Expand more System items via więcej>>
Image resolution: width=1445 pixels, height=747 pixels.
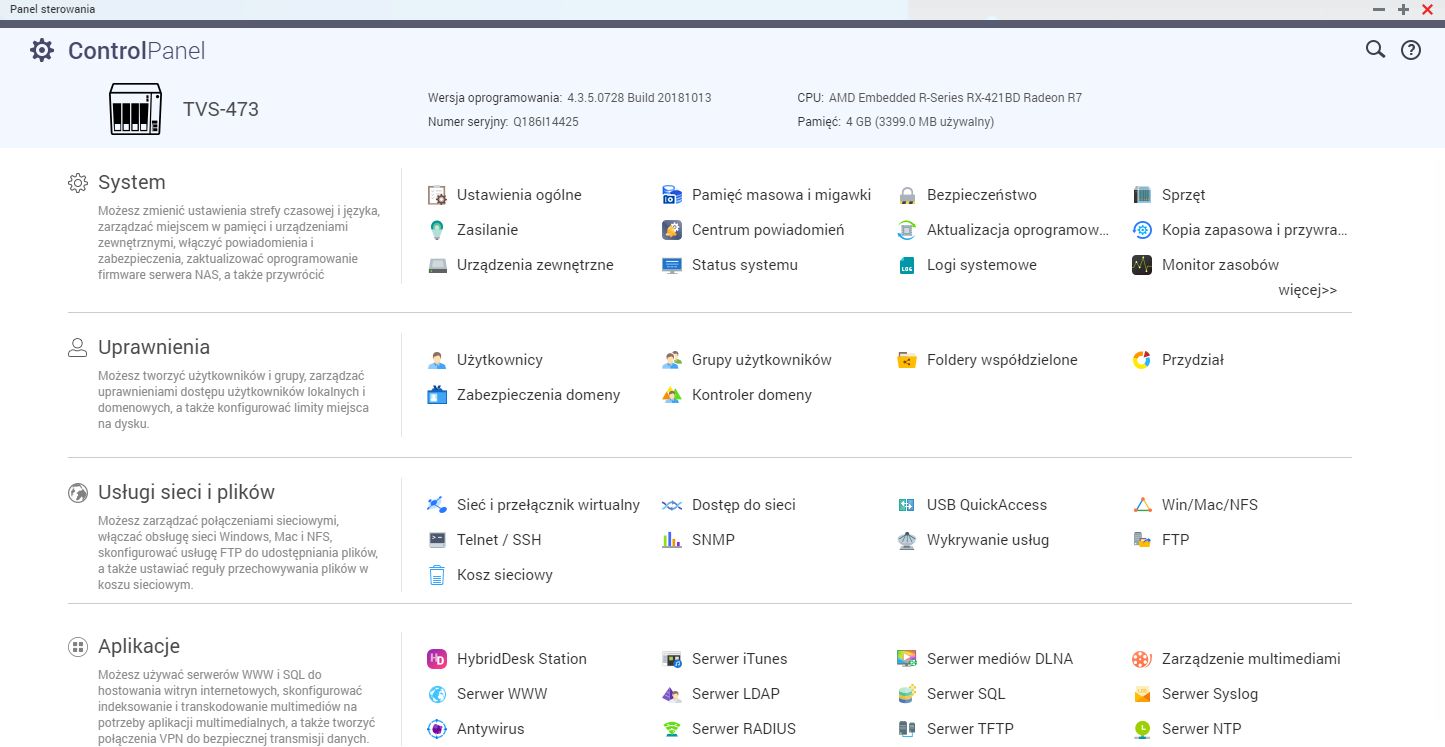[1307, 290]
